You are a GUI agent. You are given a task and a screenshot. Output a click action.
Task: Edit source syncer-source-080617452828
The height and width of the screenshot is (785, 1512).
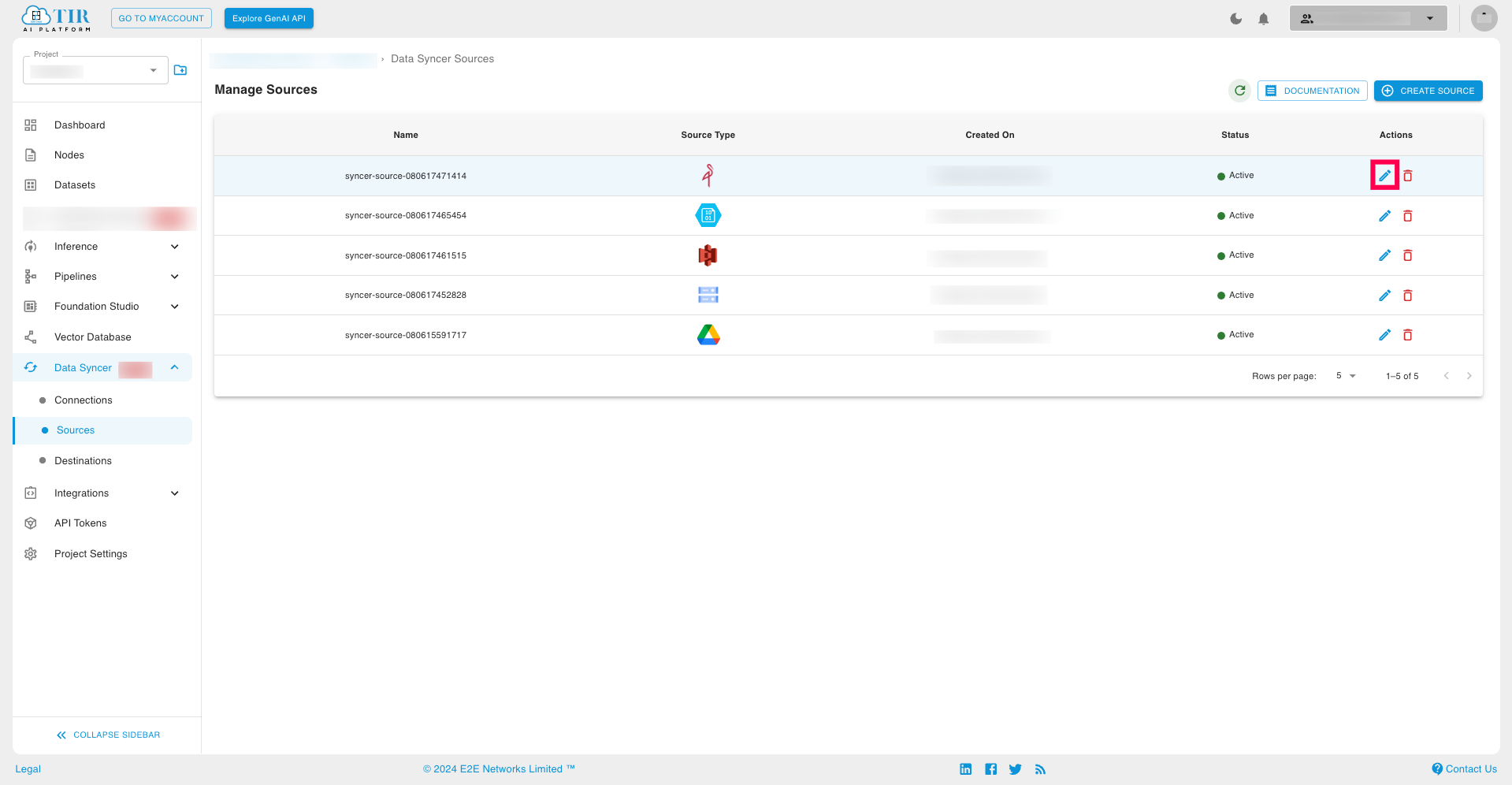[1384, 296]
